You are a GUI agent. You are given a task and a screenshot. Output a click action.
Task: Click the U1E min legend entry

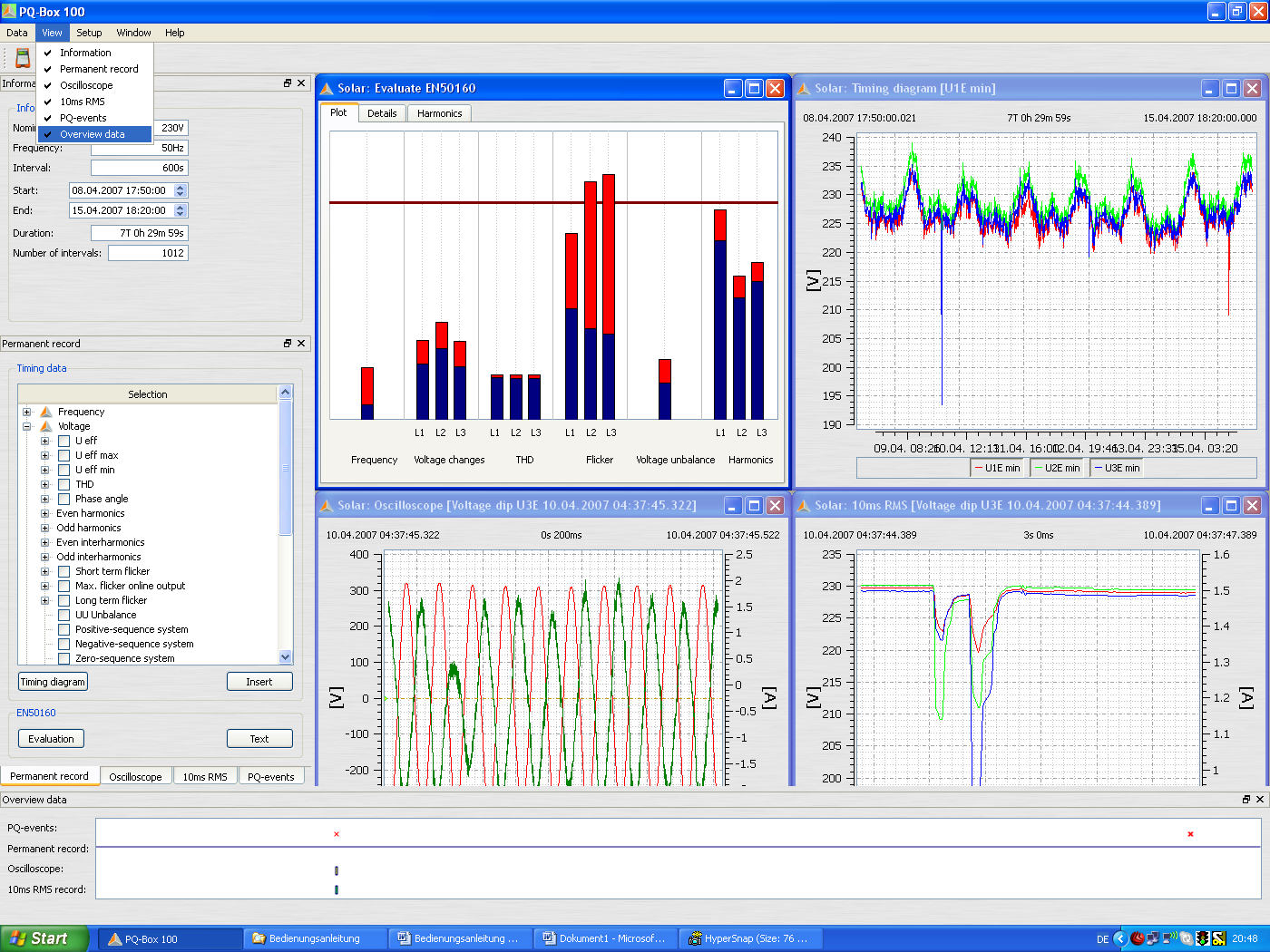997,468
